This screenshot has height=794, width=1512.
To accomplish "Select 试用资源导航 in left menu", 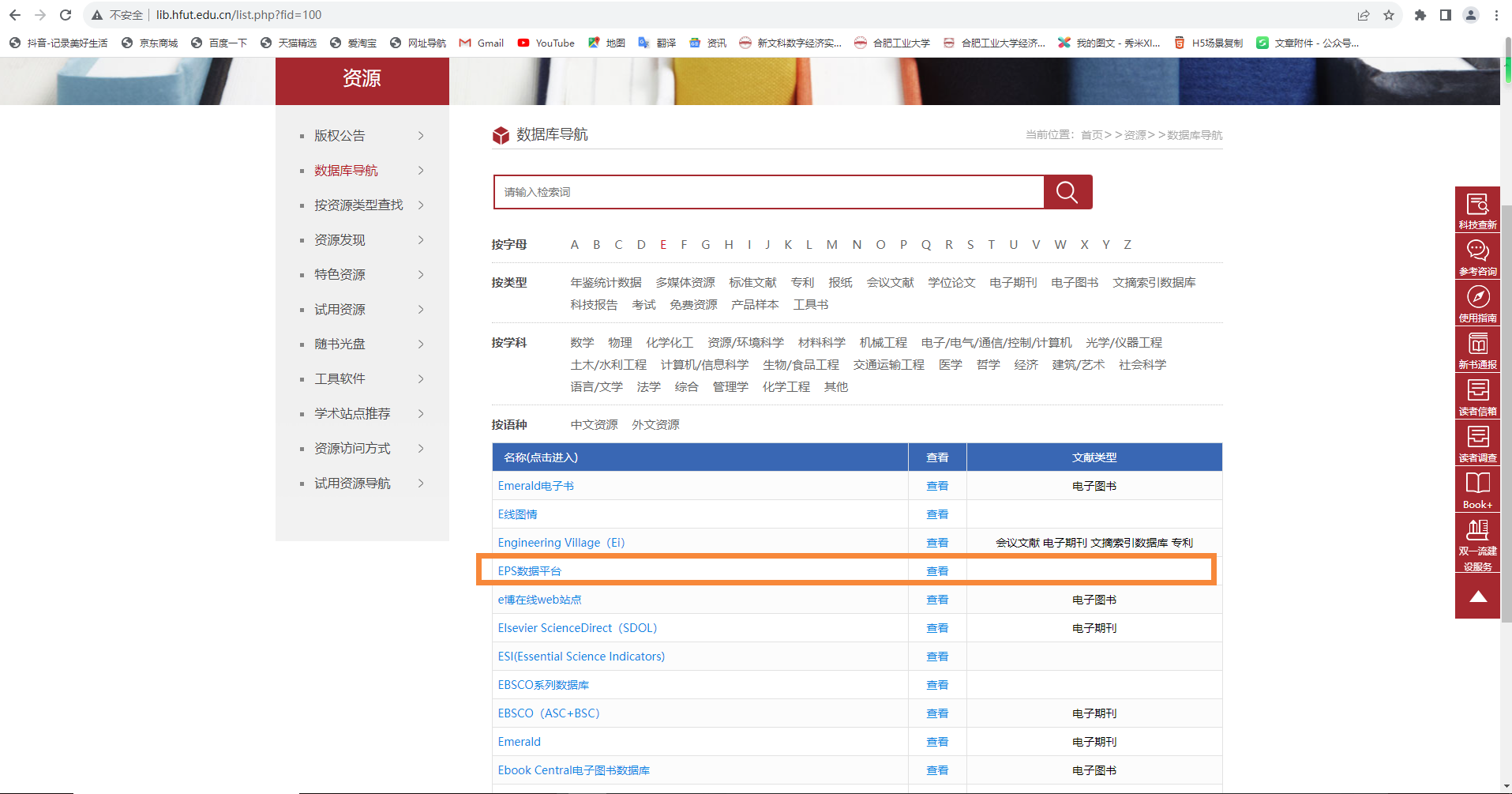I will 352,484.
